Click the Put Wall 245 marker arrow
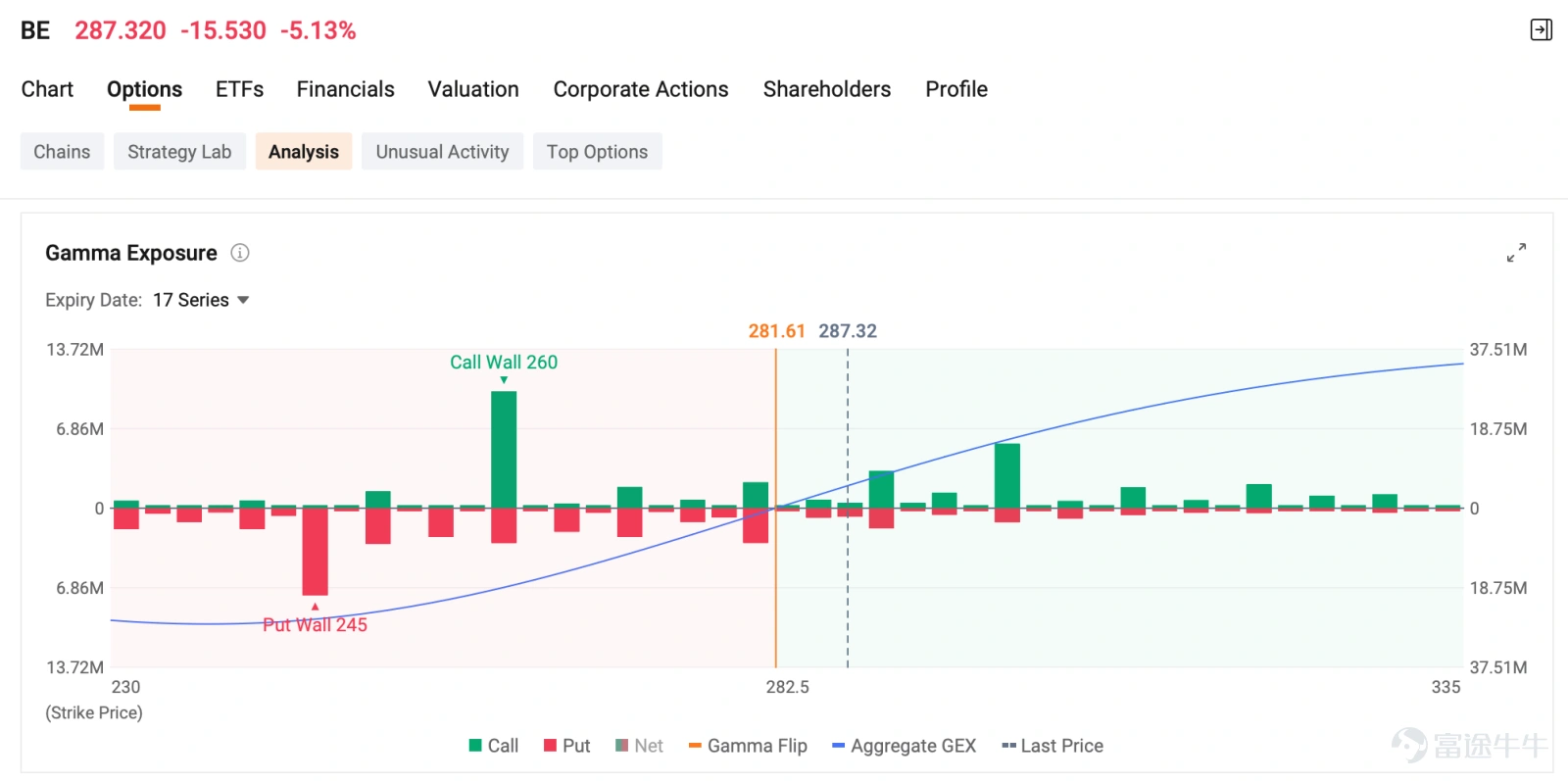The height and width of the screenshot is (781, 1568). click(x=315, y=607)
